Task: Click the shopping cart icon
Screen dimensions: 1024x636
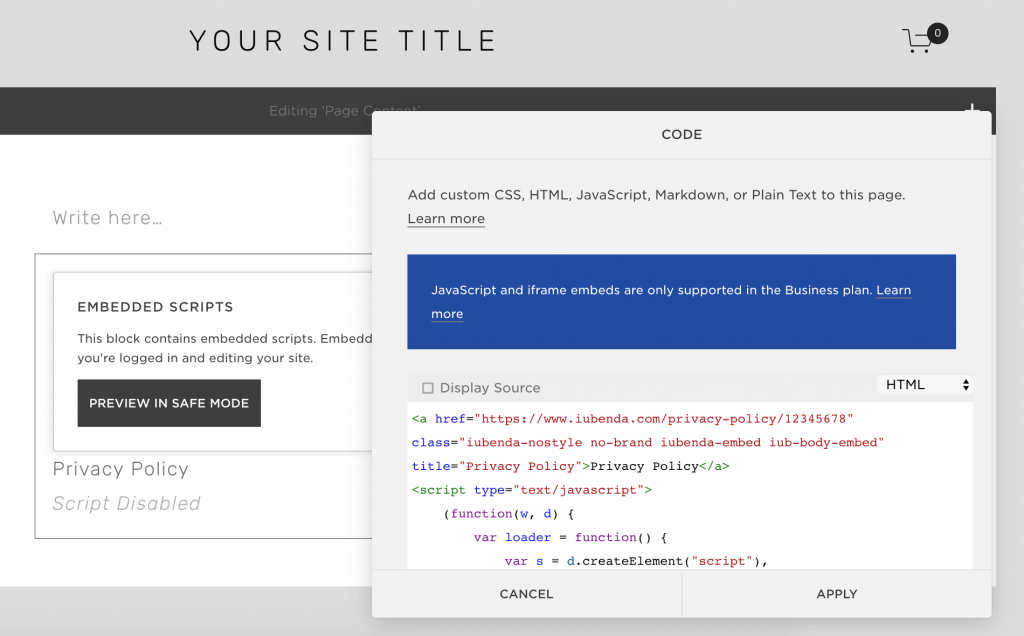Action: pyautogui.click(x=917, y=38)
